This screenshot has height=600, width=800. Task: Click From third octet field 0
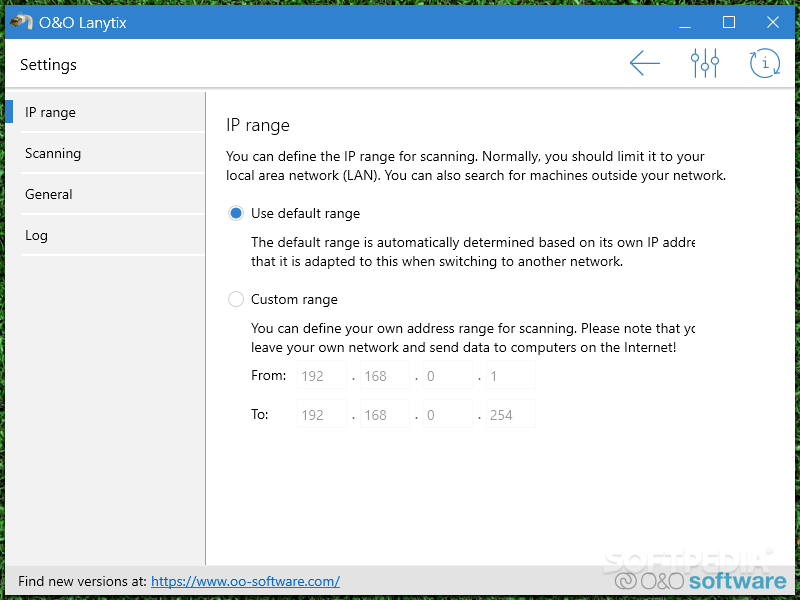coord(448,375)
